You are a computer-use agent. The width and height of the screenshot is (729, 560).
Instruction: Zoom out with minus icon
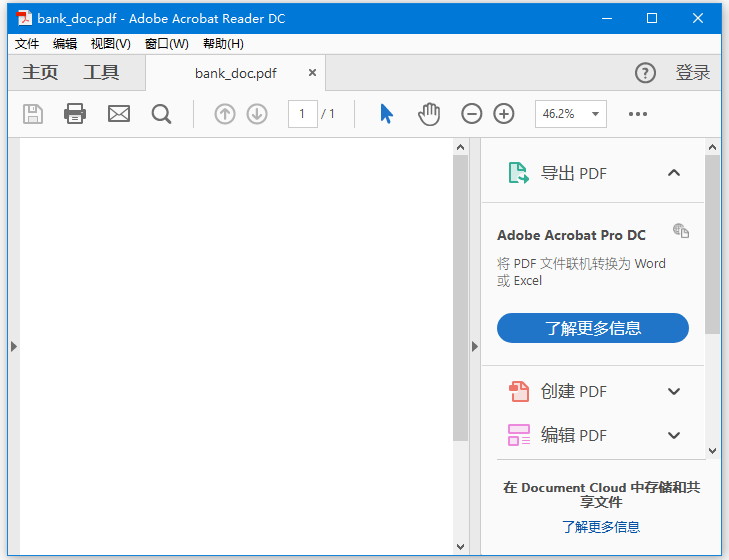point(471,114)
